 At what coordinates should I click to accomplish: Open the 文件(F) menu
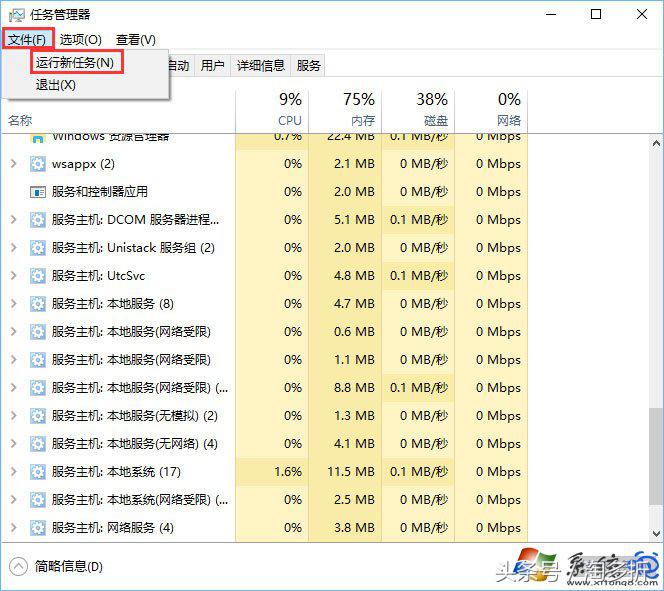(27, 39)
